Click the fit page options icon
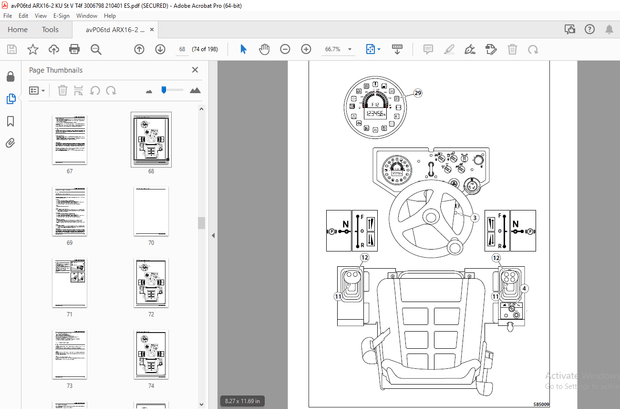 point(370,49)
